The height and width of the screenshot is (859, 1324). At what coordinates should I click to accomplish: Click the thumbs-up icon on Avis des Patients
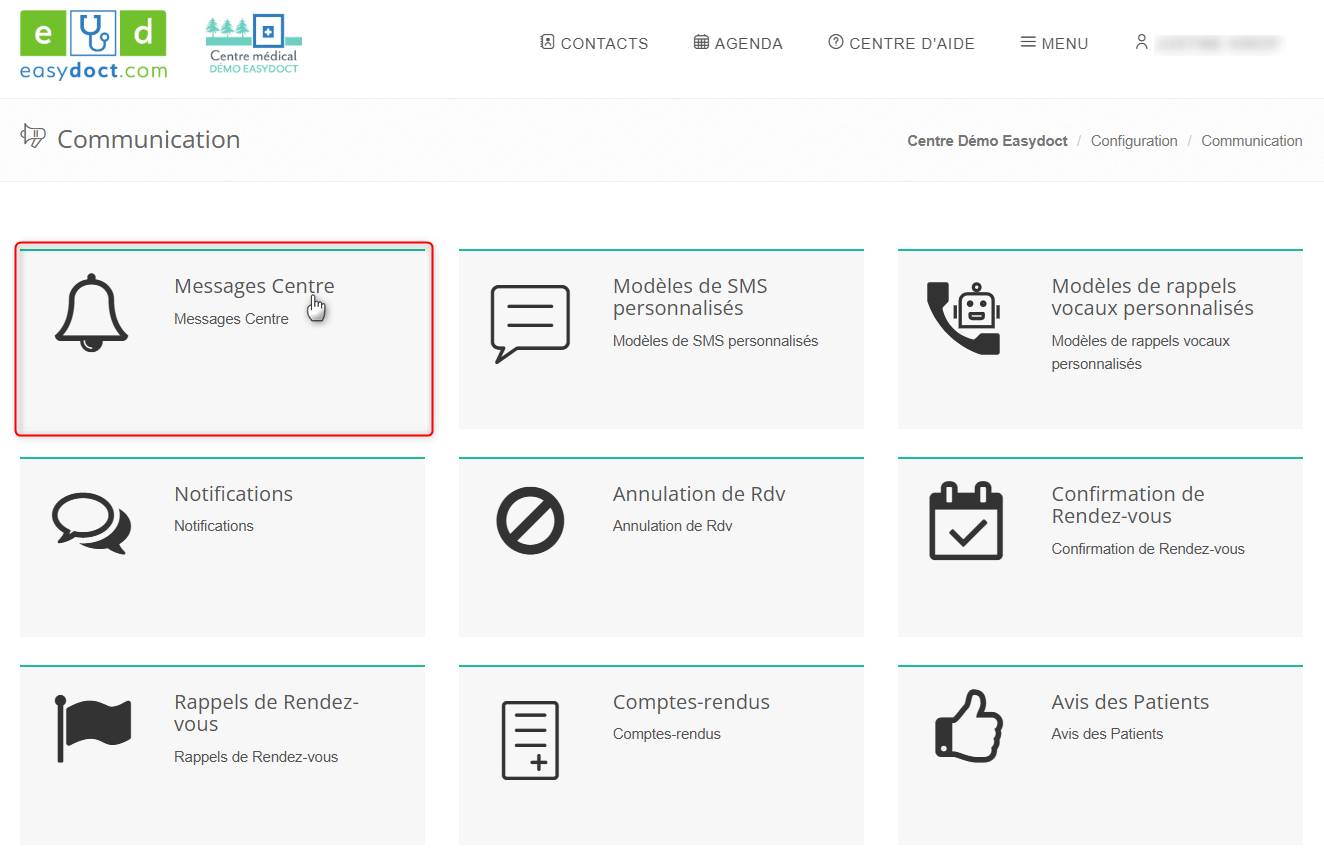[x=967, y=725]
